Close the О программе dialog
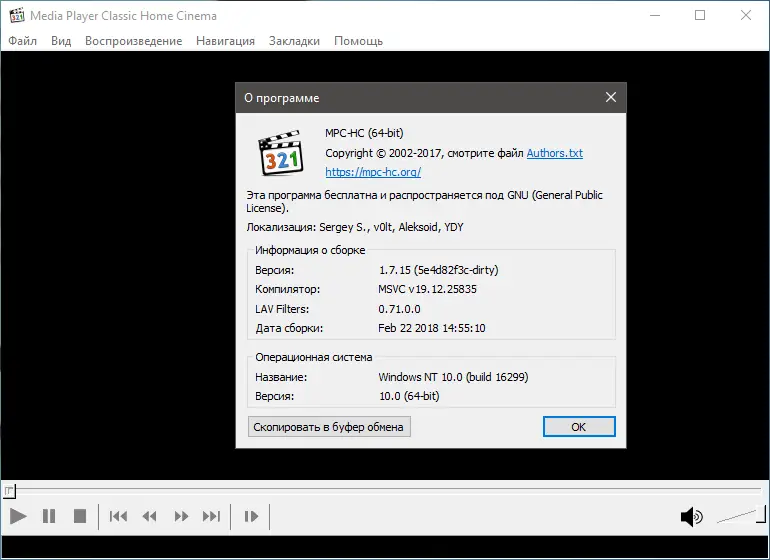770x560 pixels. pos(610,97)
